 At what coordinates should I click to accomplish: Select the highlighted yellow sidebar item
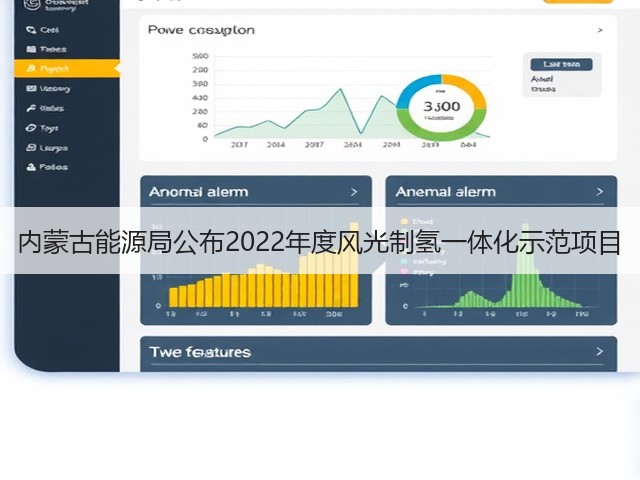pyautogui.click(x=67, y=69)
